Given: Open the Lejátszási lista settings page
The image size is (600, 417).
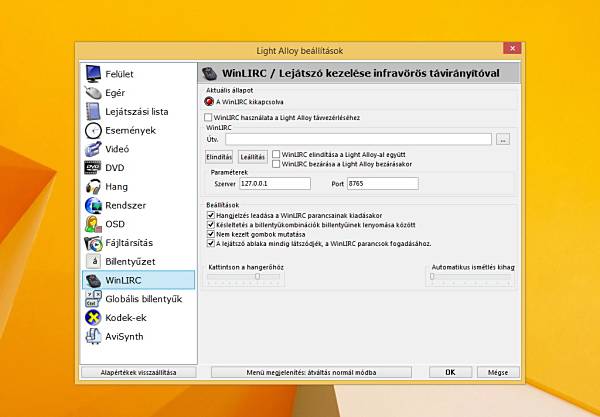Looking at the screenshot, I should coord(138,111).
